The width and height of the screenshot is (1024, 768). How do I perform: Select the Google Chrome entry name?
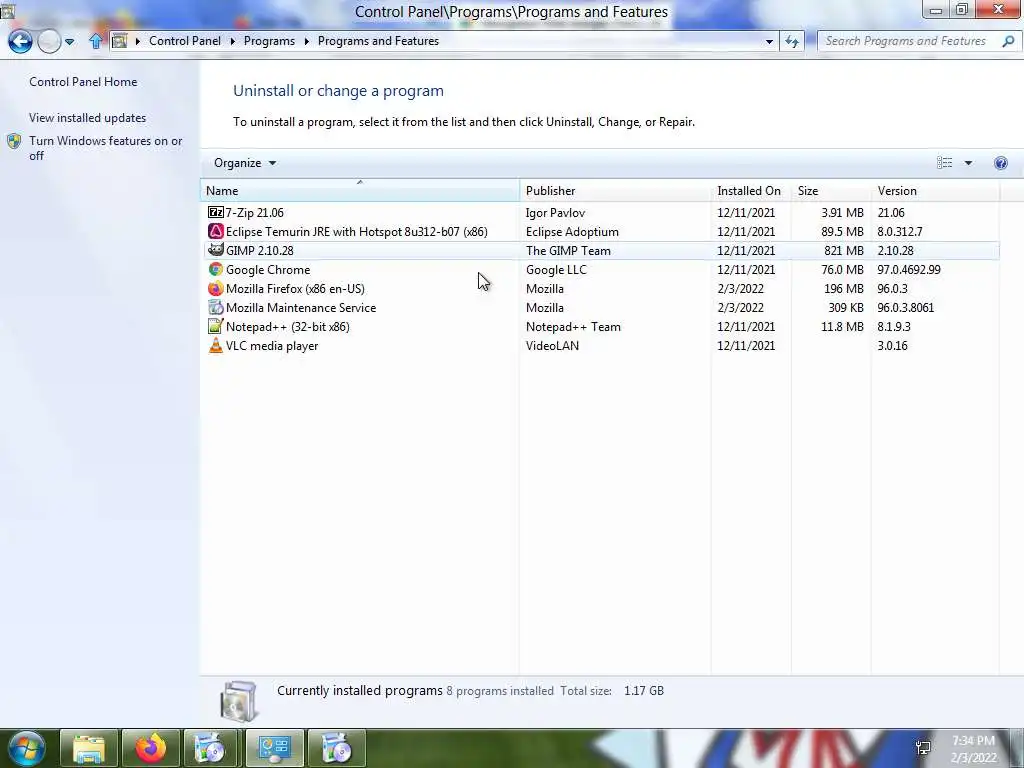point(268,269)
